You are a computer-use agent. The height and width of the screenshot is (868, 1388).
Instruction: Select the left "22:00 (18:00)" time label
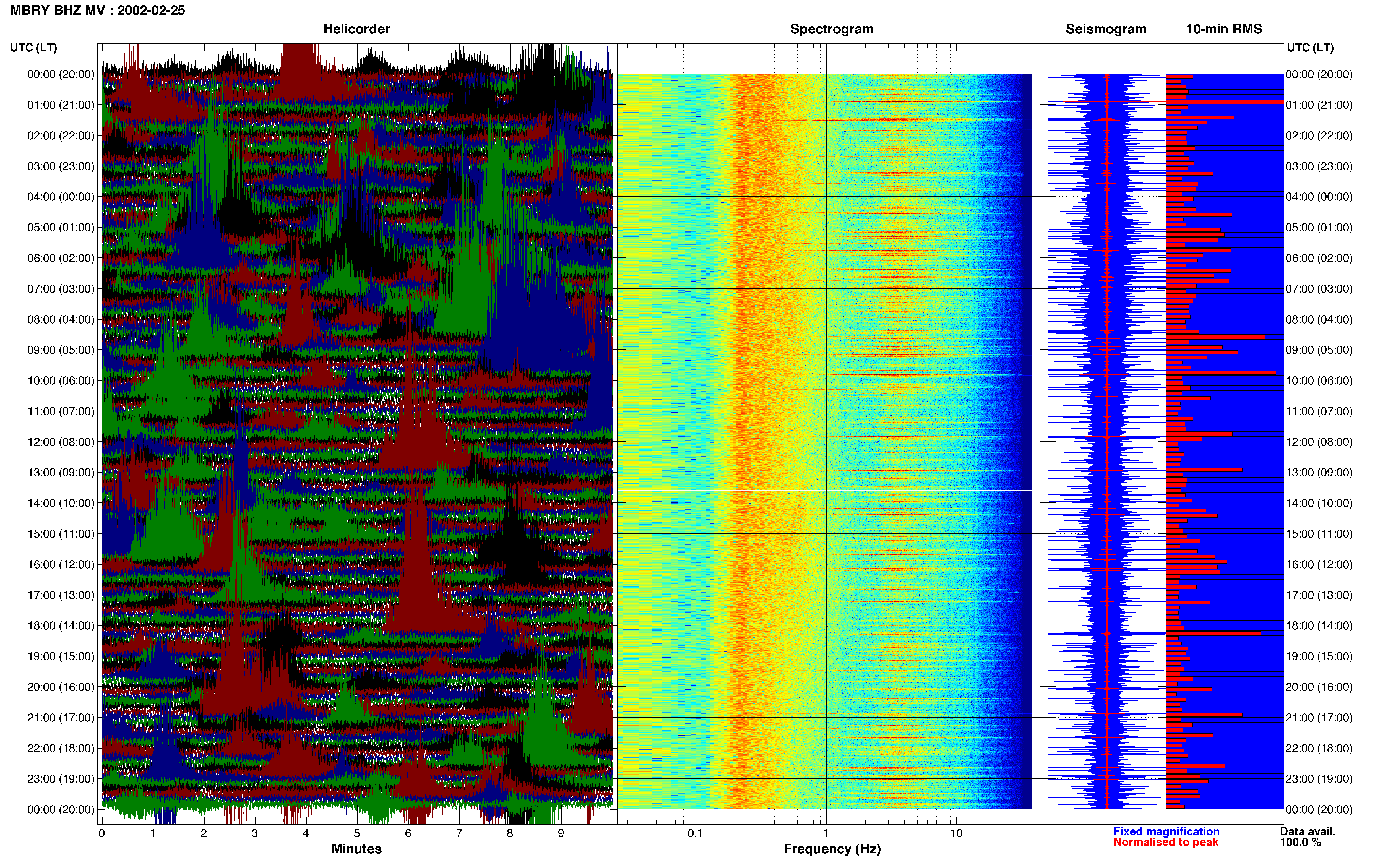pyautogui.click(x=61, y=749)
